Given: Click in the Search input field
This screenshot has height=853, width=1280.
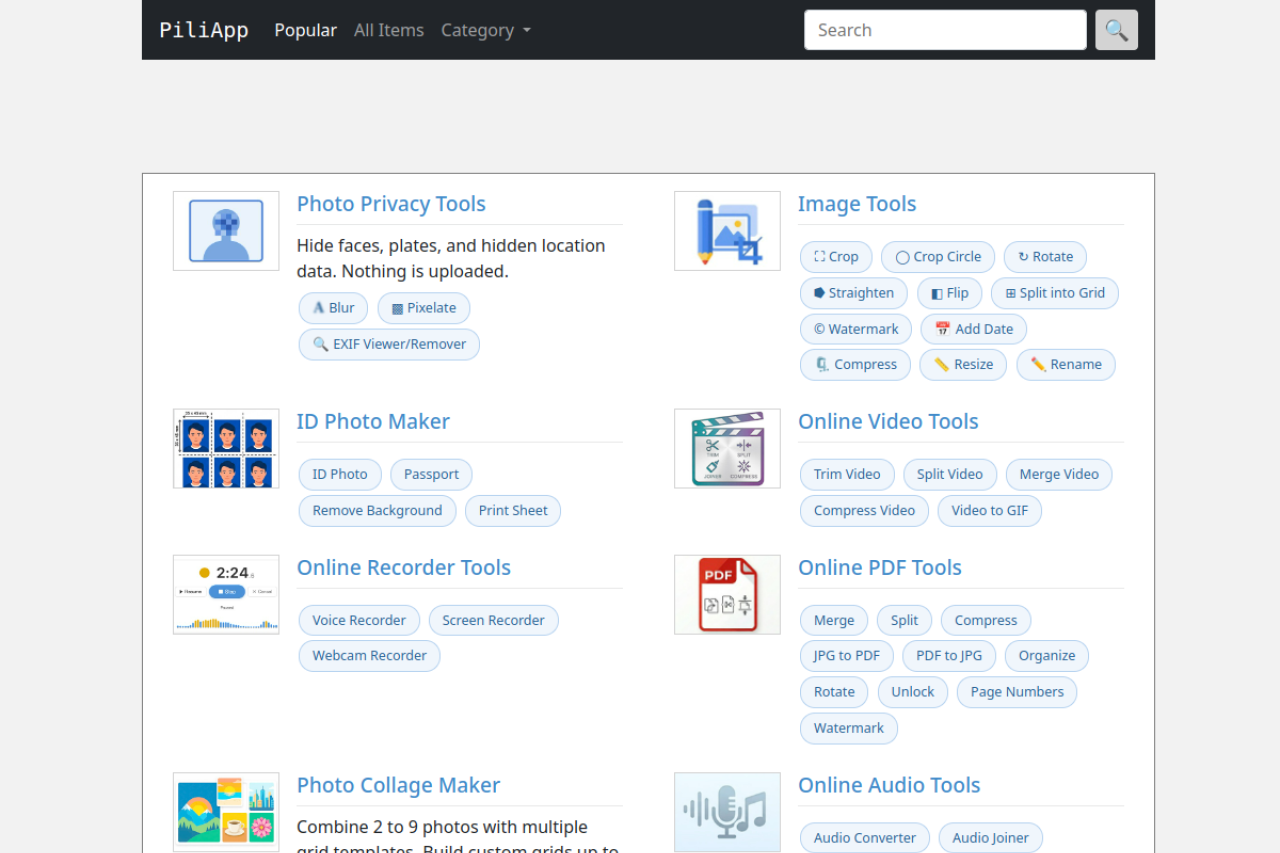Looking at the screenshot, I should pyautogui.click(x=945, y=30).
